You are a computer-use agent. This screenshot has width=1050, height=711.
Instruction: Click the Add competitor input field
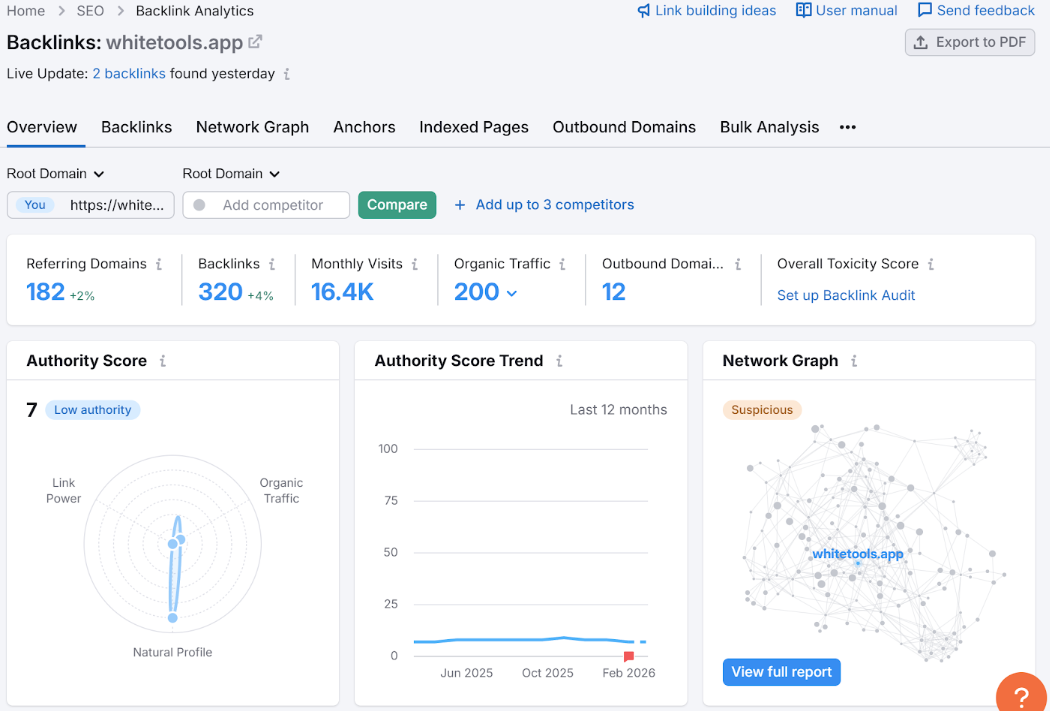point(272,205)
